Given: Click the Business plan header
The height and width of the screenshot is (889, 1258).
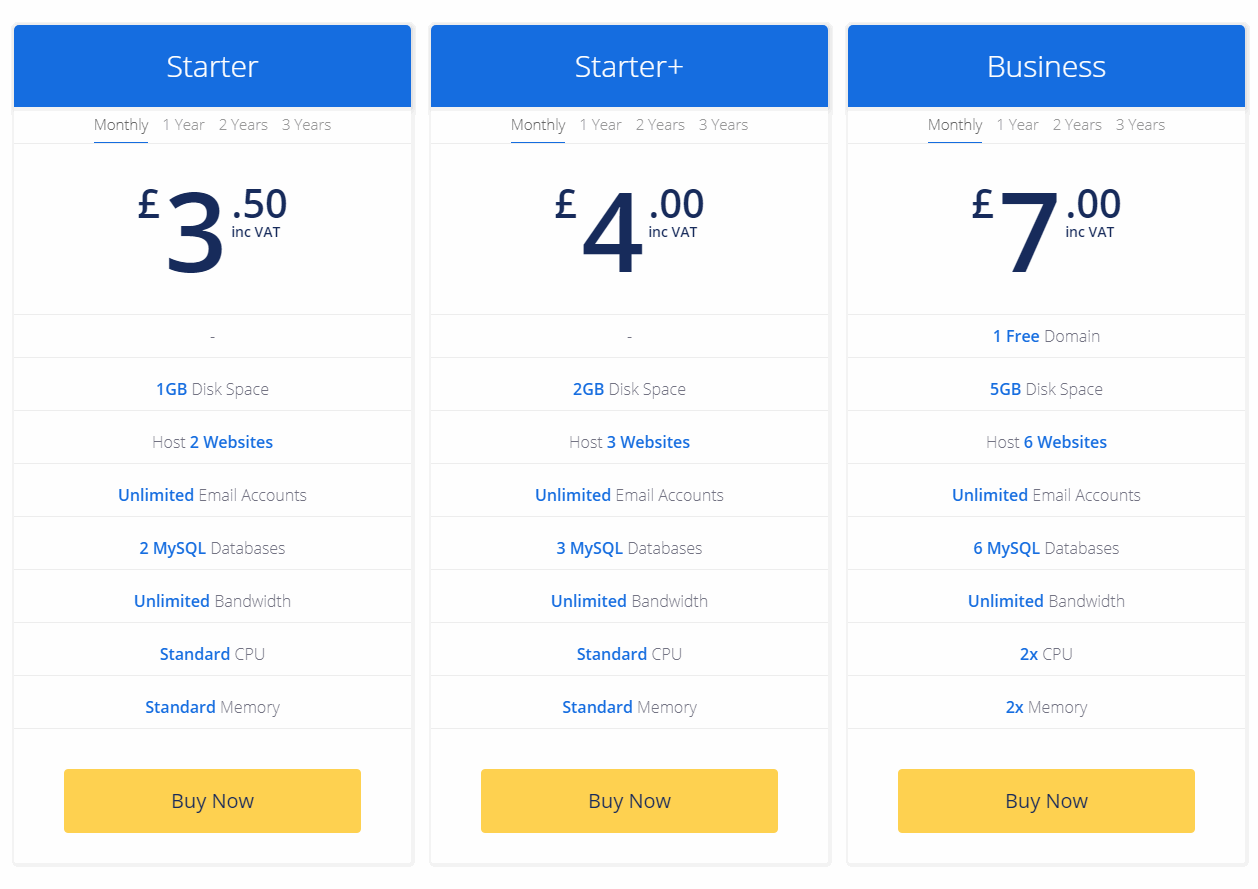Looking at the screenshot, I should click(x=1046, y=66).
